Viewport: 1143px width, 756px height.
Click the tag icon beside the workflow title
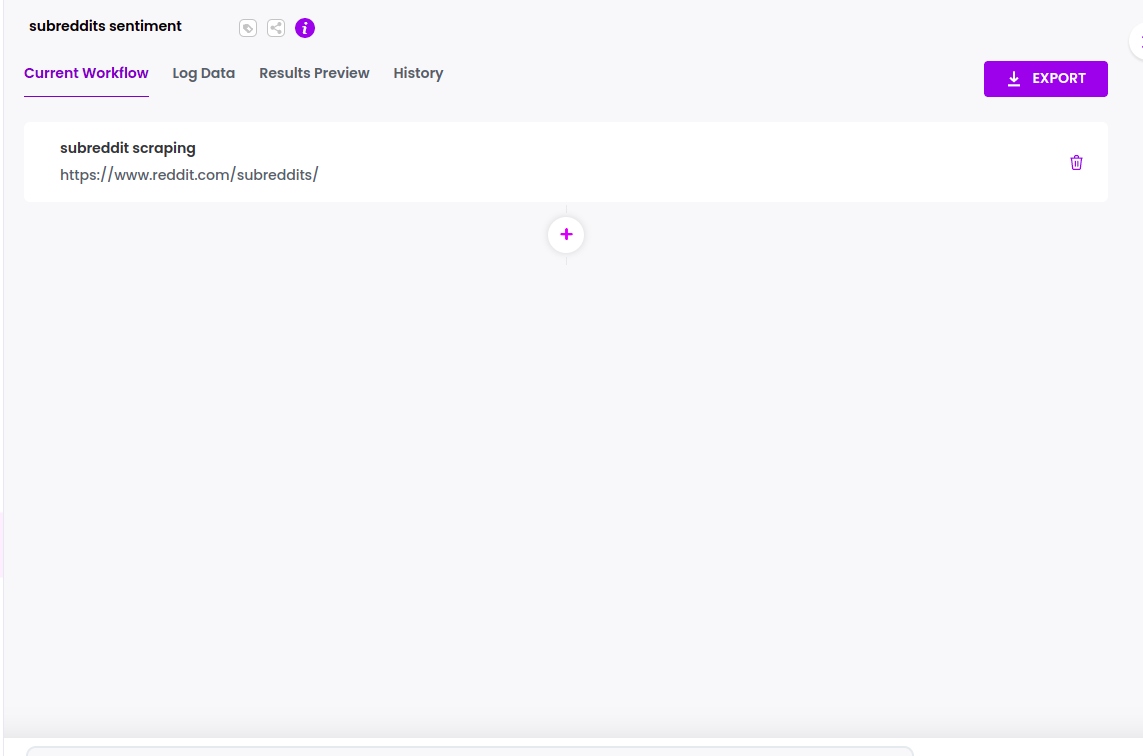(248, 28)
